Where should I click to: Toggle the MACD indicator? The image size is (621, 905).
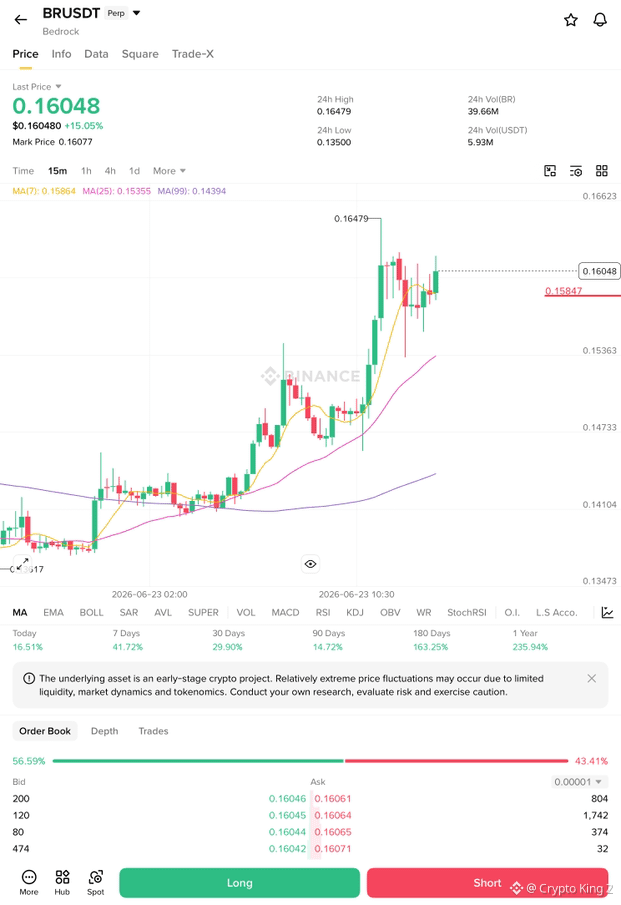tap(286, 612)
